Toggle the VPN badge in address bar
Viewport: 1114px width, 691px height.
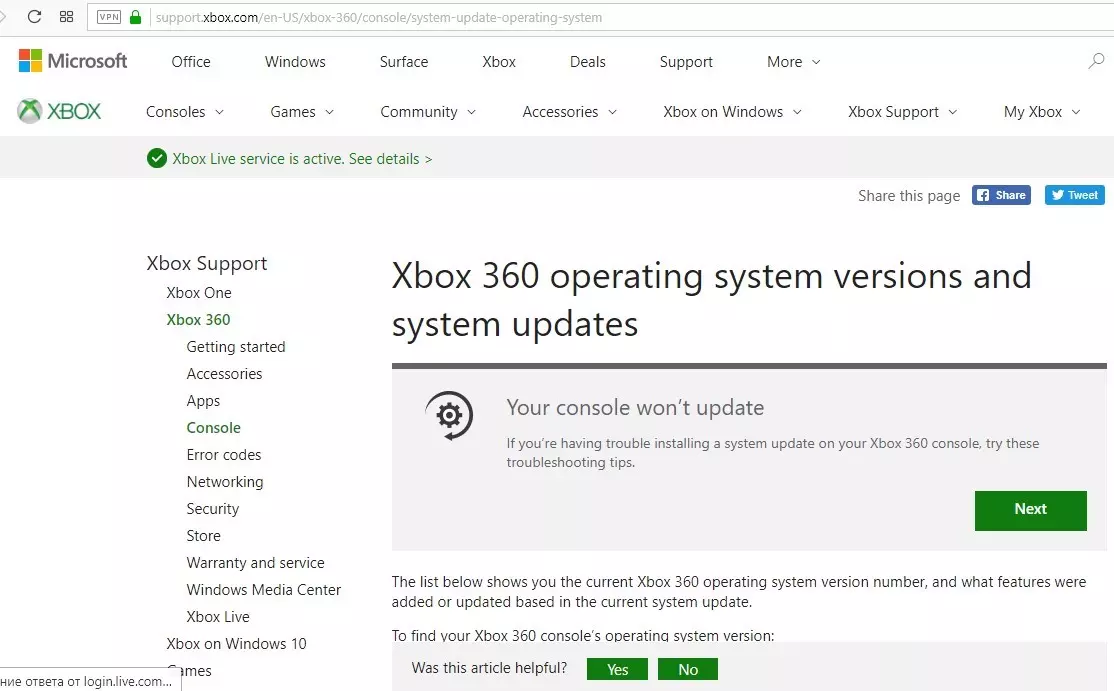click(108, 17)
